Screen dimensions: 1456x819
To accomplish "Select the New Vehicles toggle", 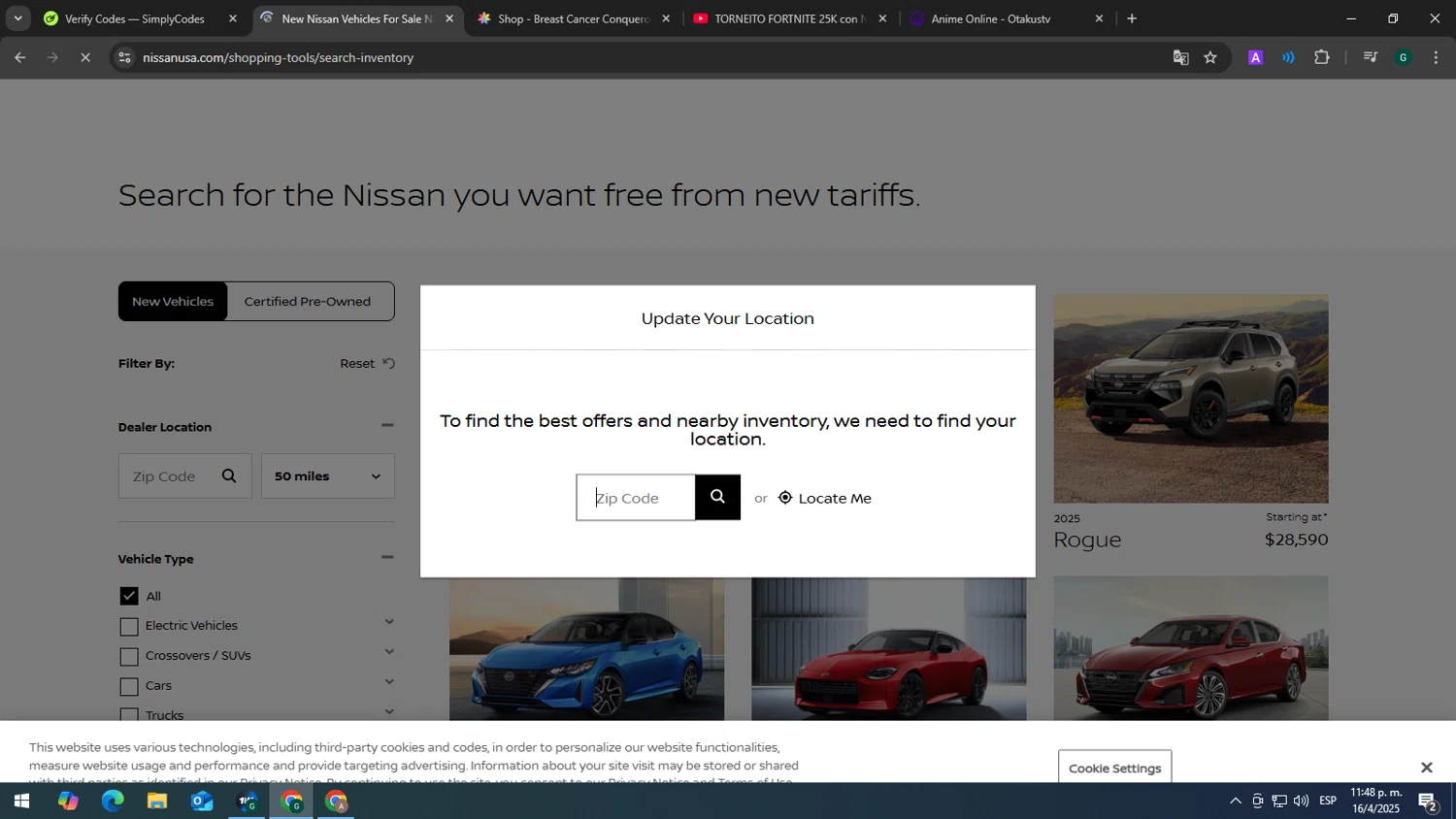I will tap(173, 301).
